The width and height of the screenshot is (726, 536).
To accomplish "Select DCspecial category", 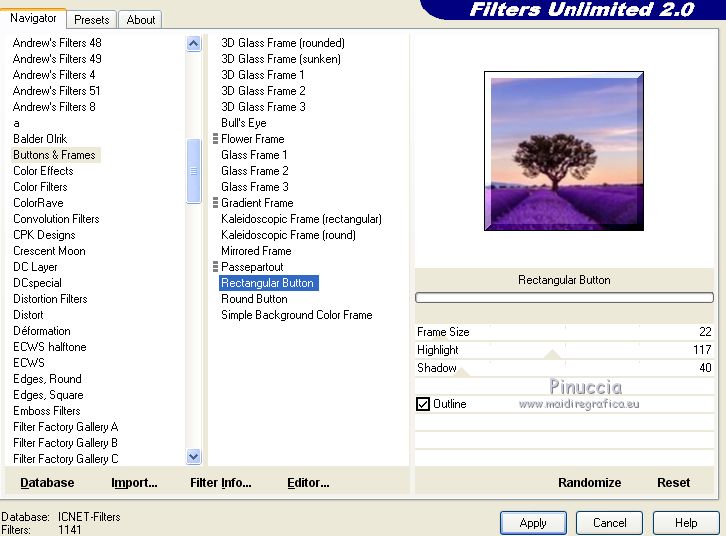I will tap(37, 282).
